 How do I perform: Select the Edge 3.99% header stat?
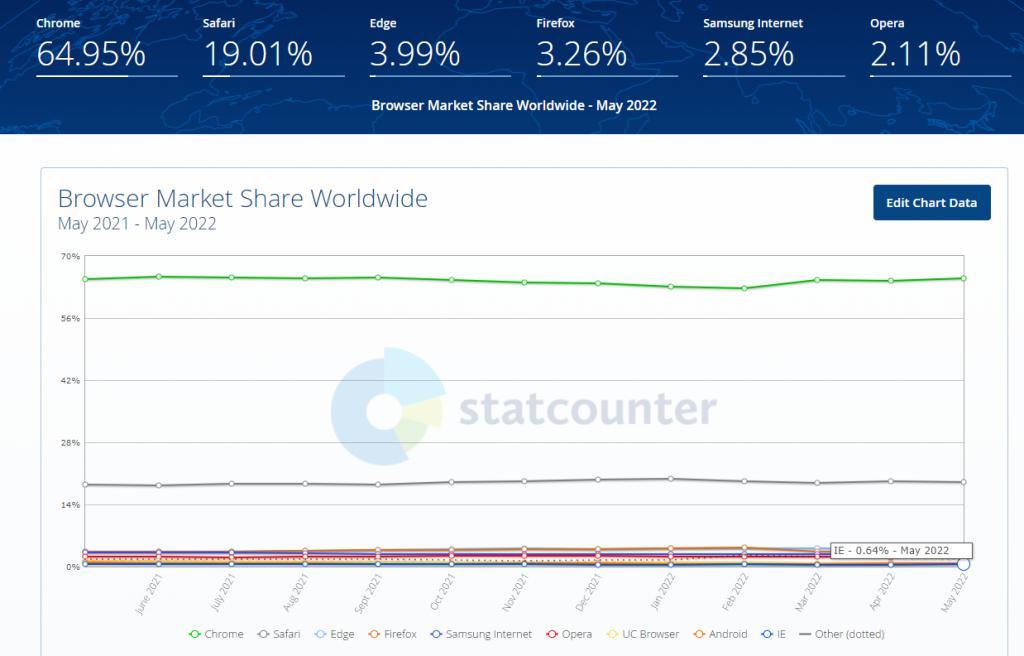(x=415, y=53)
